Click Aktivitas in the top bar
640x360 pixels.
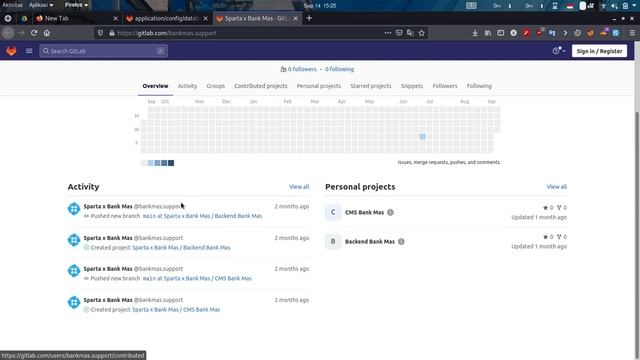(12, 5)
